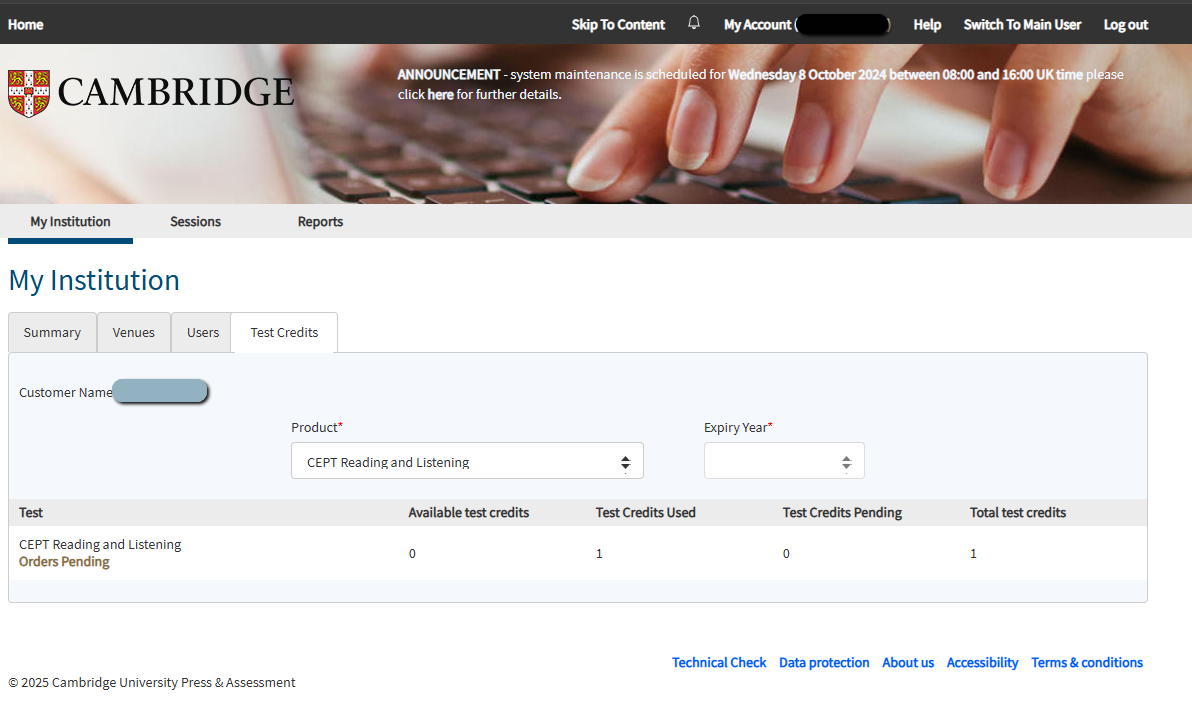Open the Orders Pending link
This screenshot has height=708, width=1192.
tap(64, 562)
